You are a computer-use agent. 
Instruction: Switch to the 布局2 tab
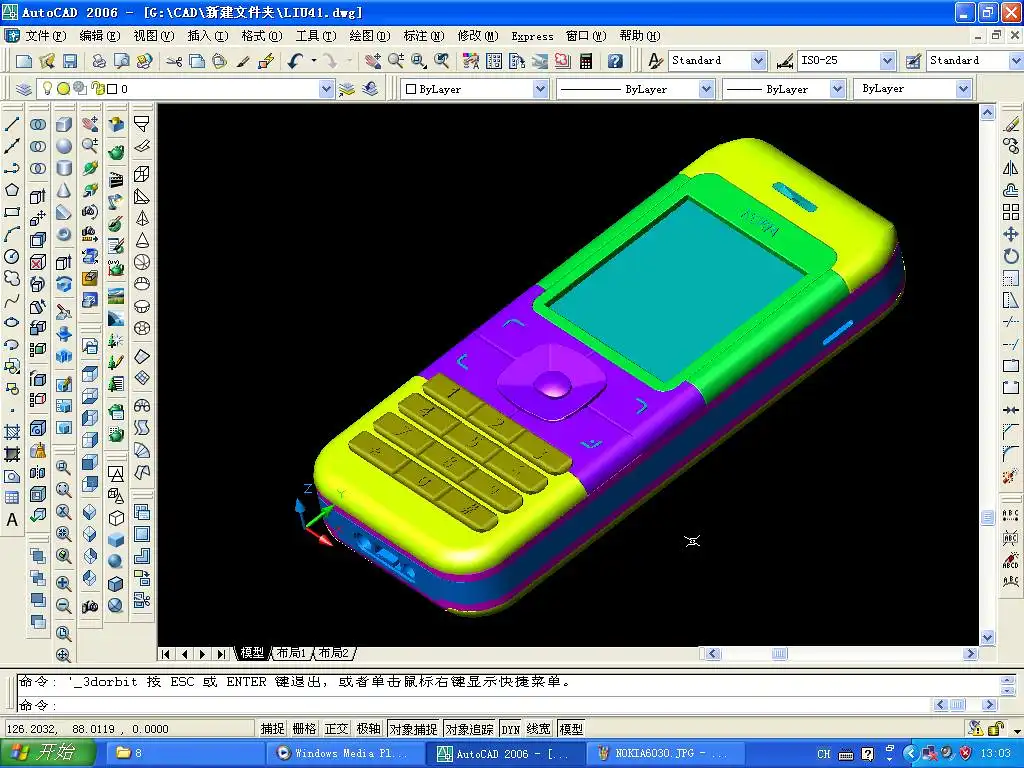(334, 652)
